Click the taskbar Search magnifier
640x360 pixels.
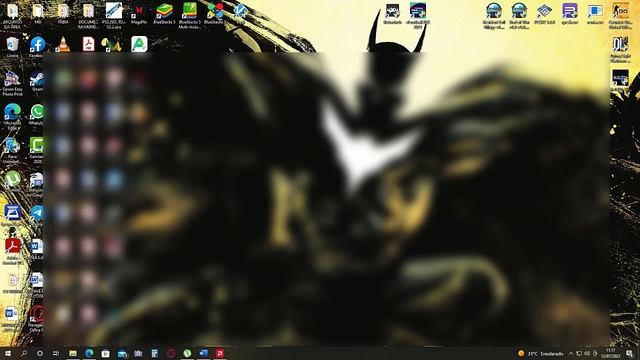point(24,353)
